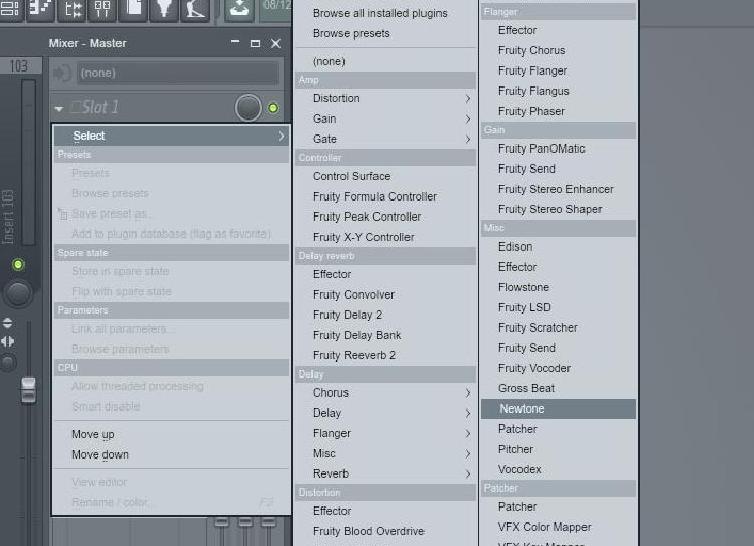Toggle the Slot 1 green enable LED
This screenshot has width=754, height=546.
click(x=273, y=108)
